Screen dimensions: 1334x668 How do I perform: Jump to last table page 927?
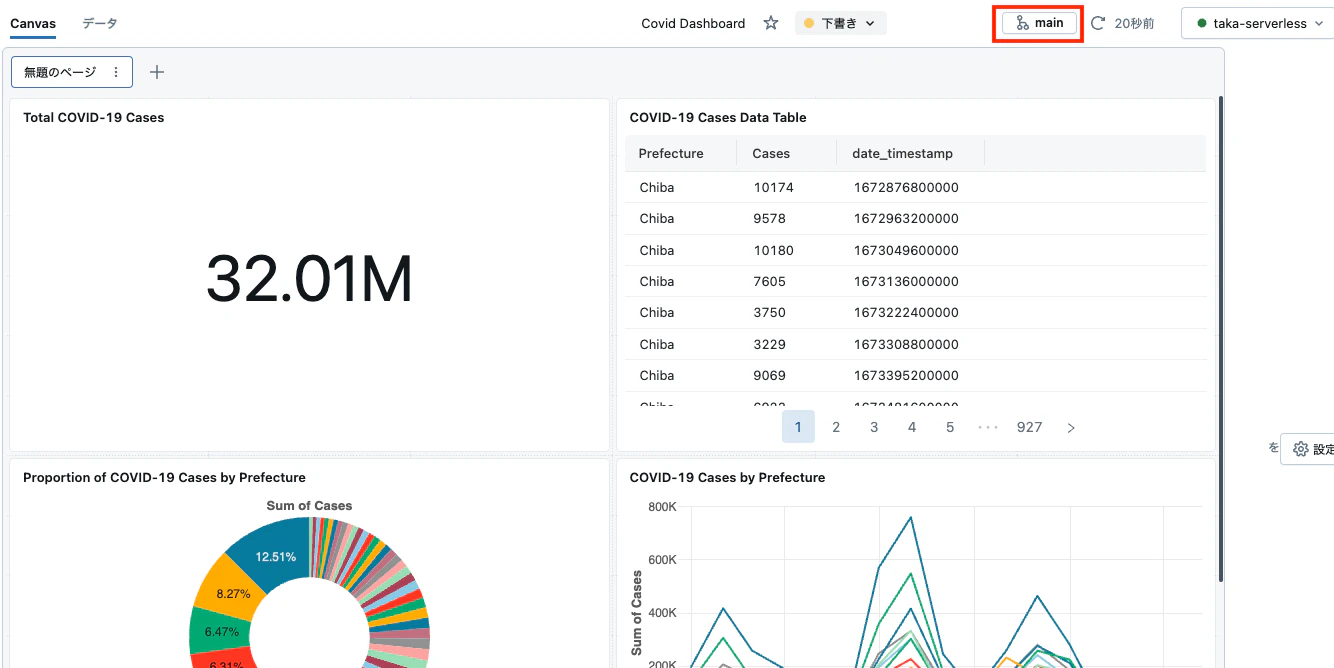point(1029,427)
